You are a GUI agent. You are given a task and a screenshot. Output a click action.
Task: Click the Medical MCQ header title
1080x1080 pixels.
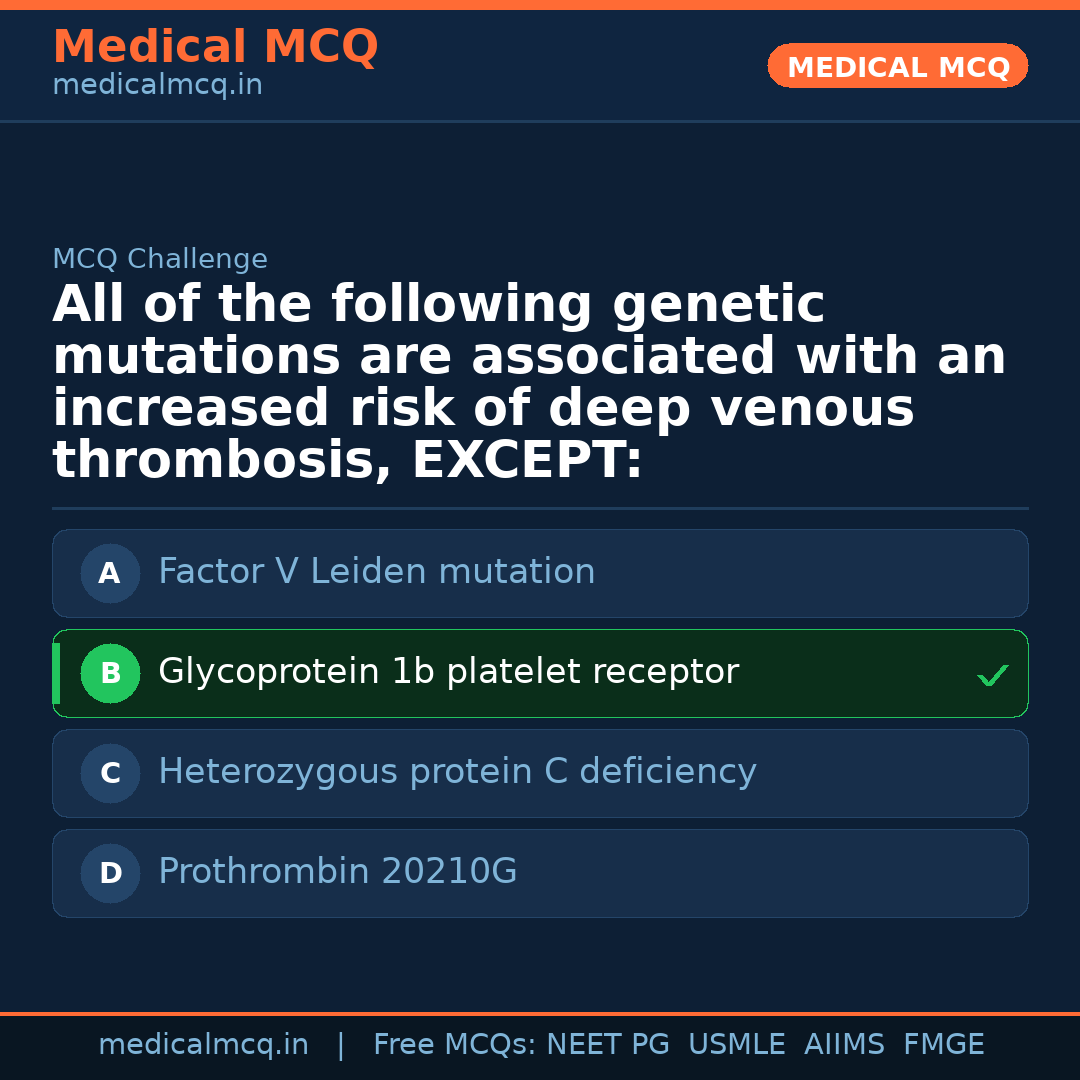click(x=215, y=47)
